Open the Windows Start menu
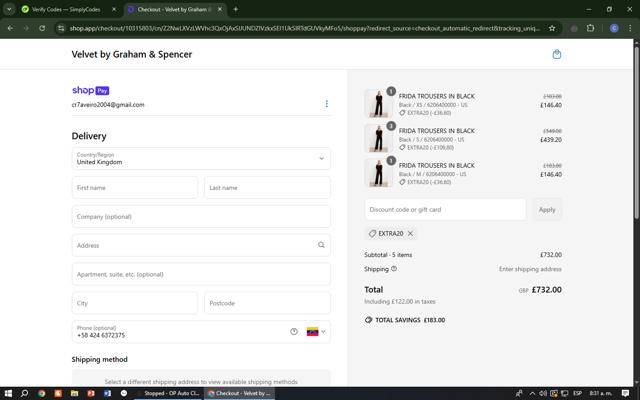Screen dimensions: 640x400 8,393
